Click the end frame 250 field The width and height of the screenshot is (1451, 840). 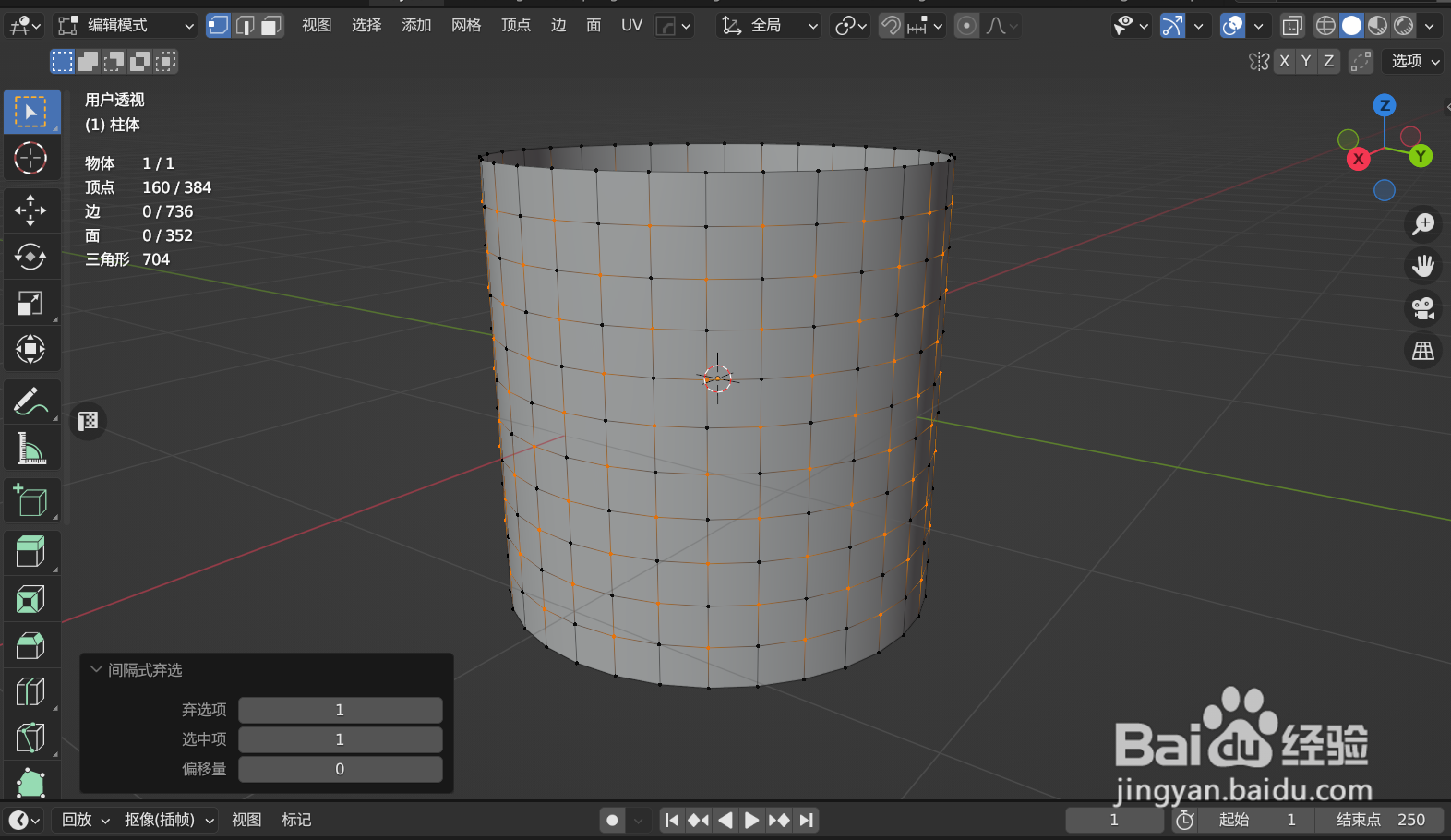1382,820
